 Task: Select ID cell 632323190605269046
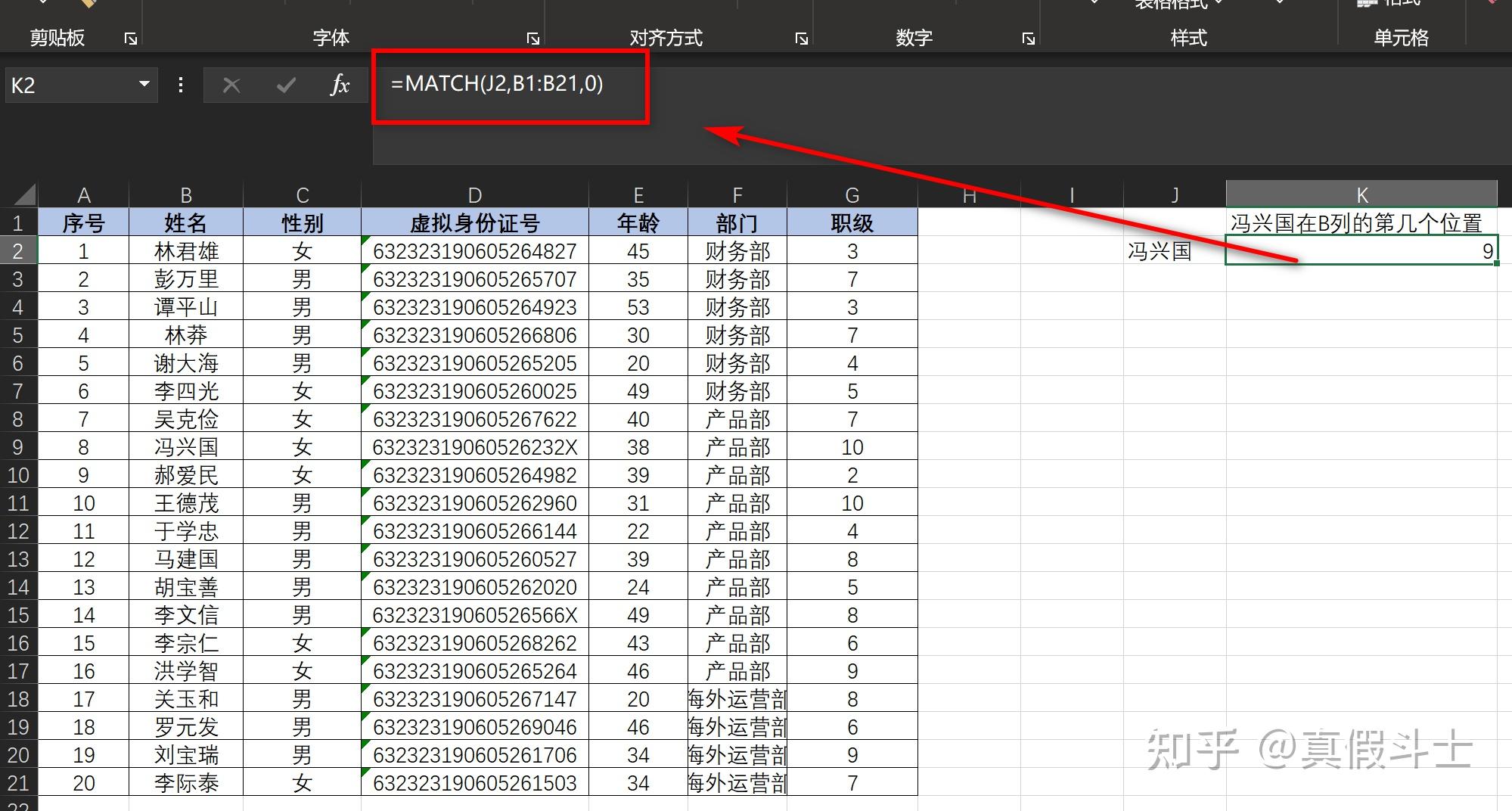[x=475, y=727]
